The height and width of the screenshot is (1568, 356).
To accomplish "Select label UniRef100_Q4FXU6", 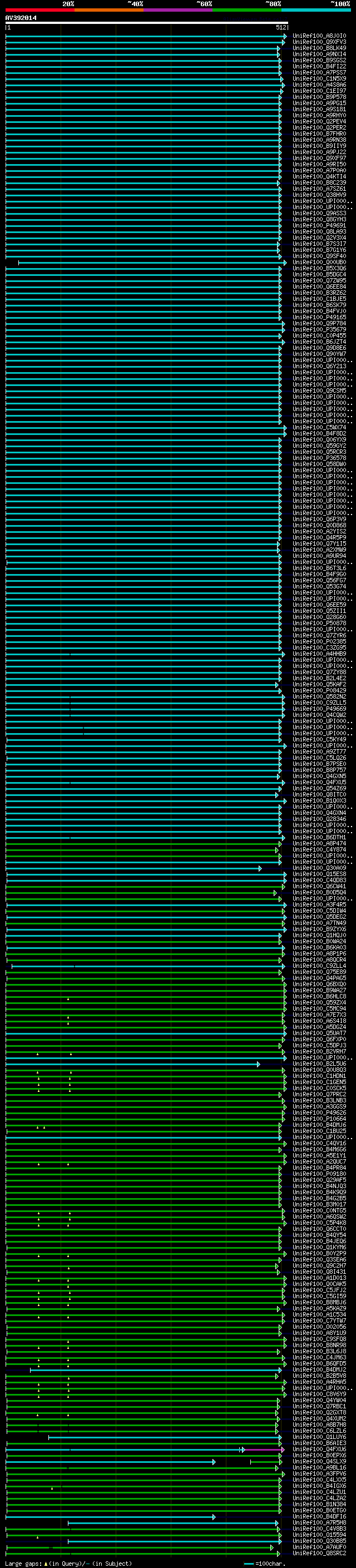I will tap(319, 1449).
